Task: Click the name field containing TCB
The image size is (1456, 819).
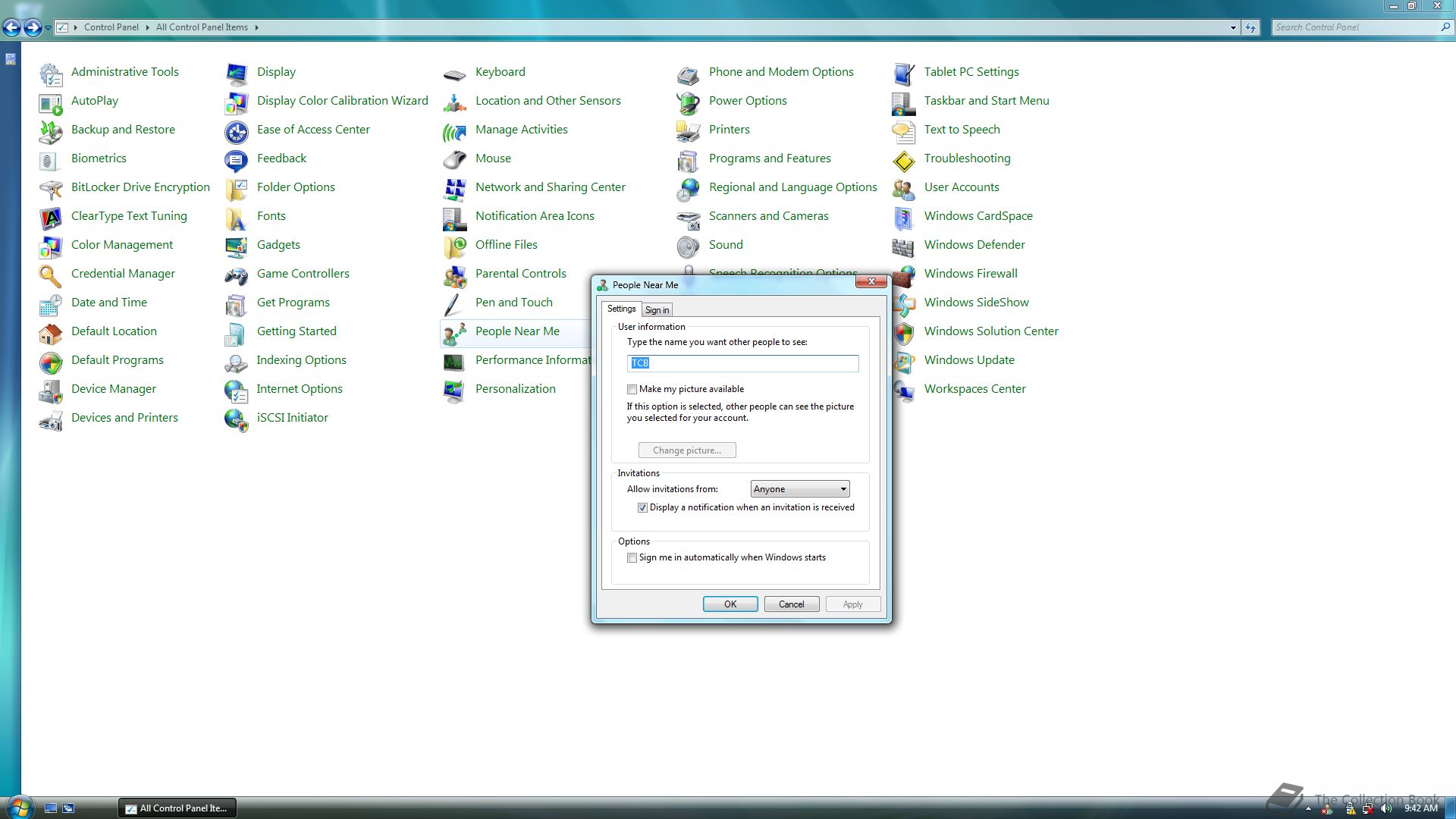Action: coord(742,363)
